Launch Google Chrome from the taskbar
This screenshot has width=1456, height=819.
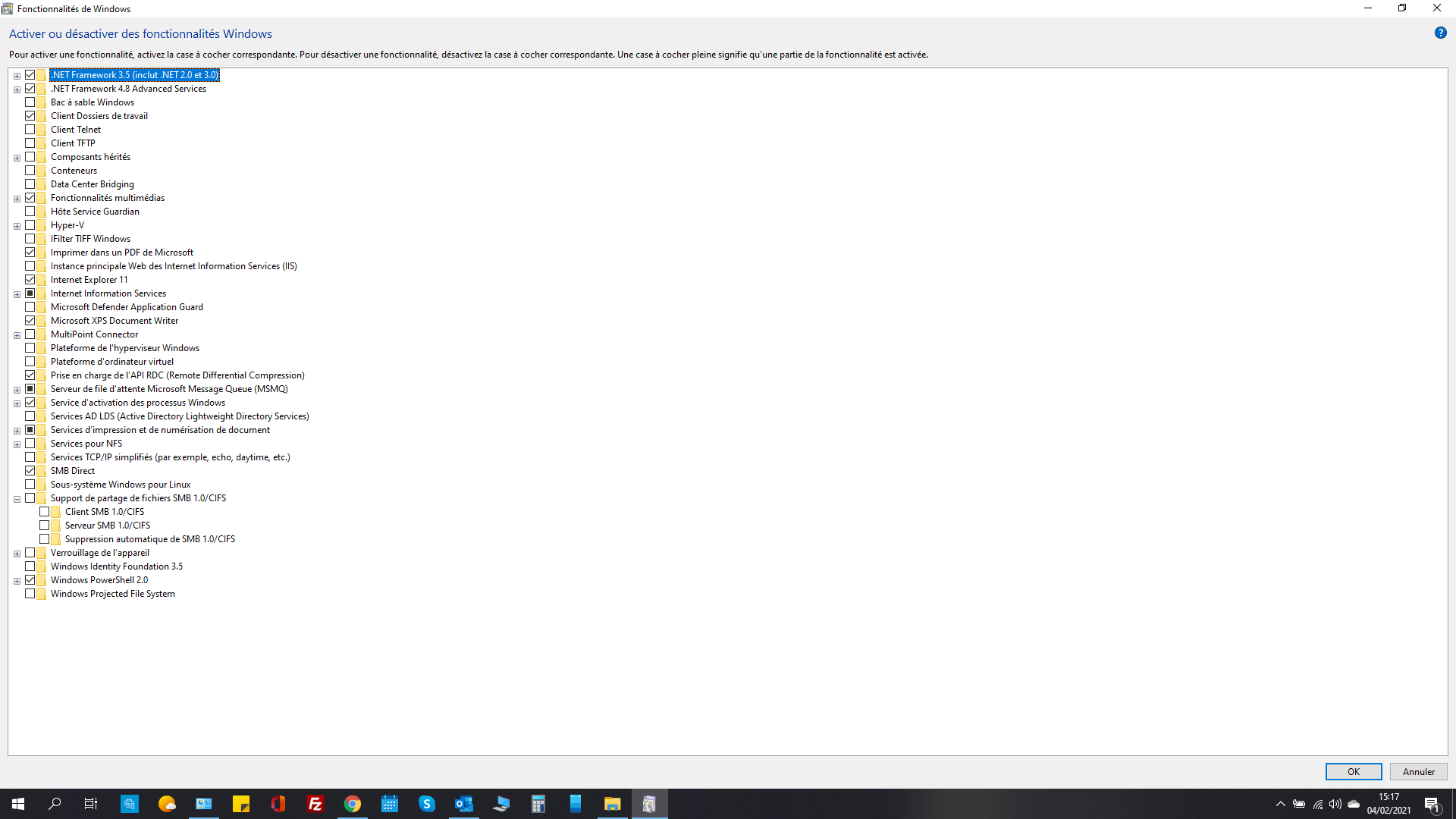pos(352,804)
